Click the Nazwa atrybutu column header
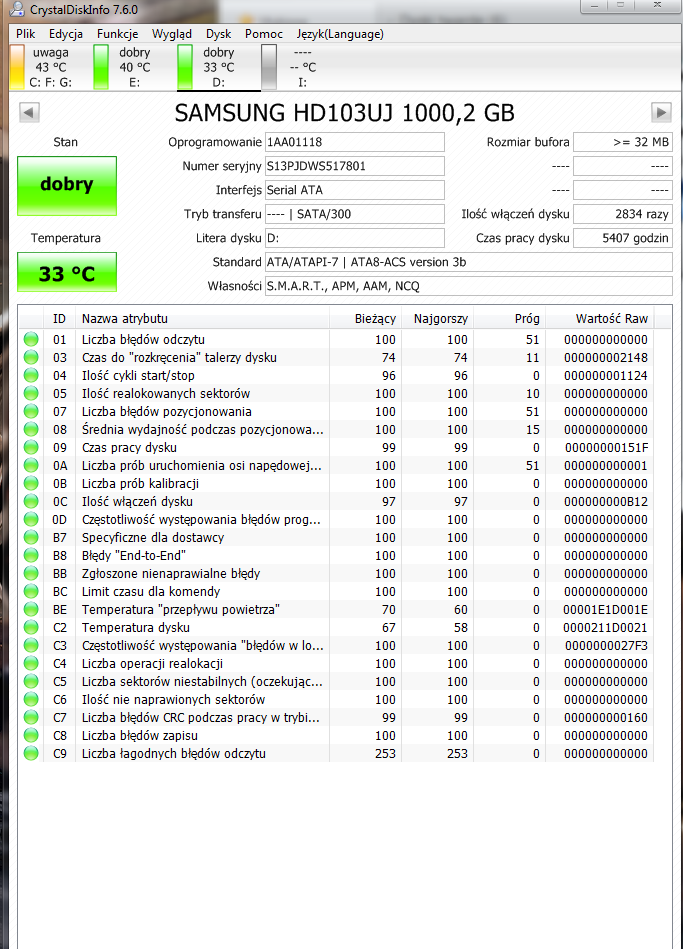 click(202, 318)
